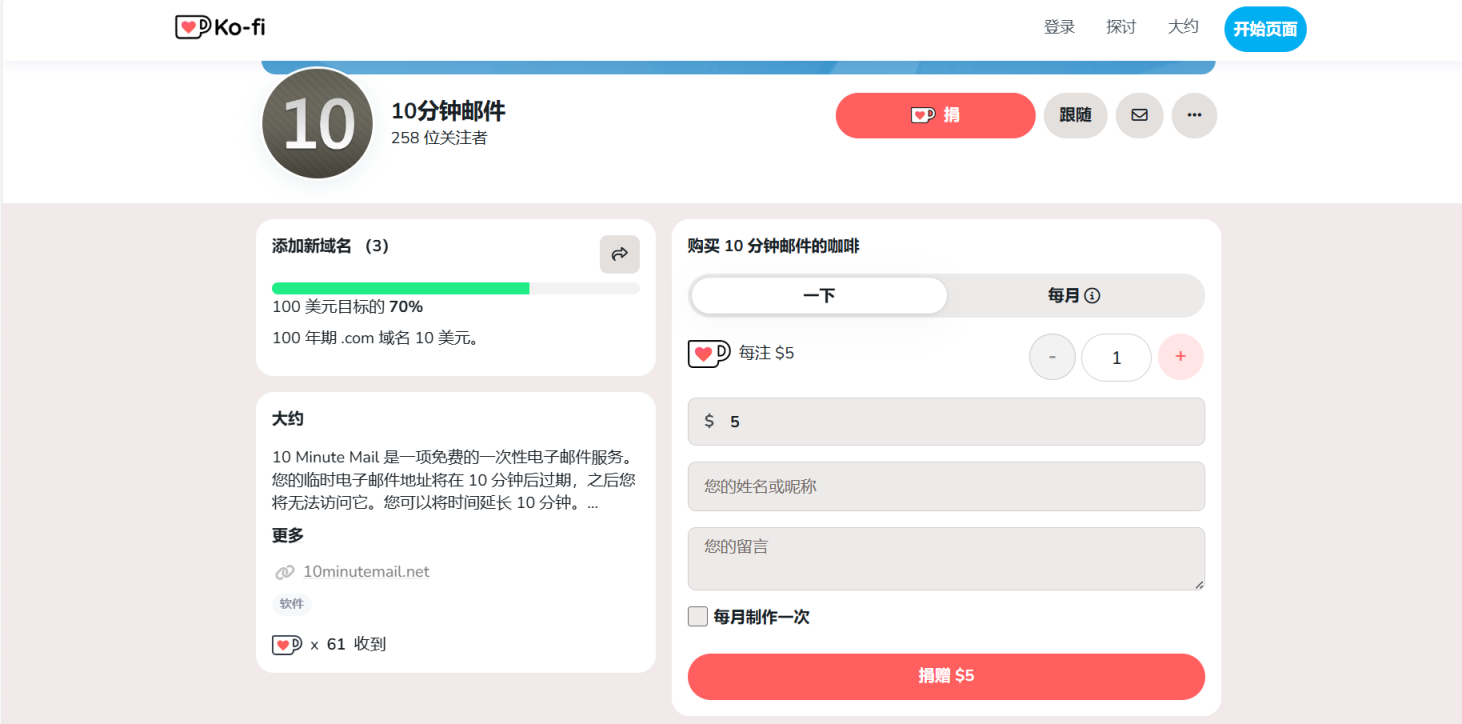
Task: Click the coffee cup icon beside 每注 $5
Action: tap(708, 354)
